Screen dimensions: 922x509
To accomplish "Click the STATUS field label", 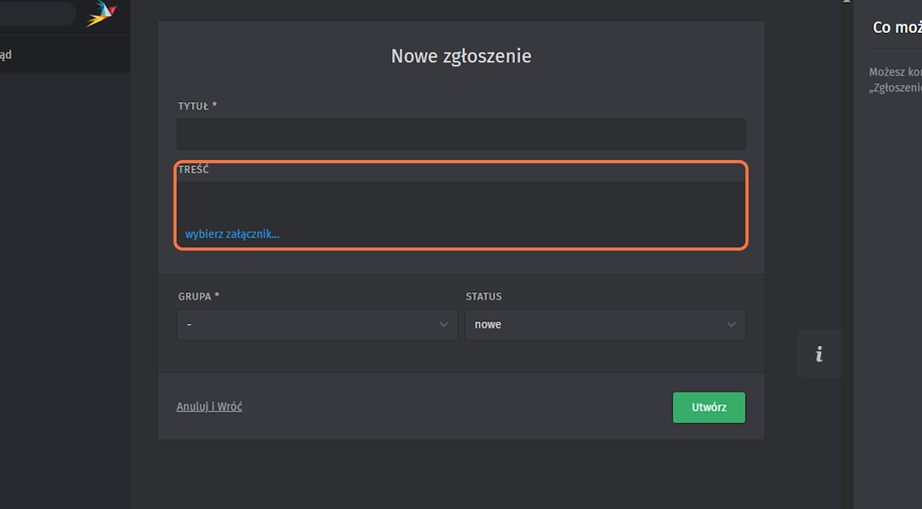I will pyautogui.click(x=483, y=297).
